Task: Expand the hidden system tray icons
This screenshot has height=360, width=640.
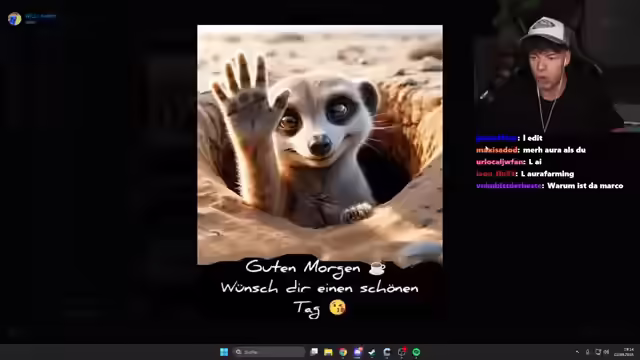Action: [577, 352]
